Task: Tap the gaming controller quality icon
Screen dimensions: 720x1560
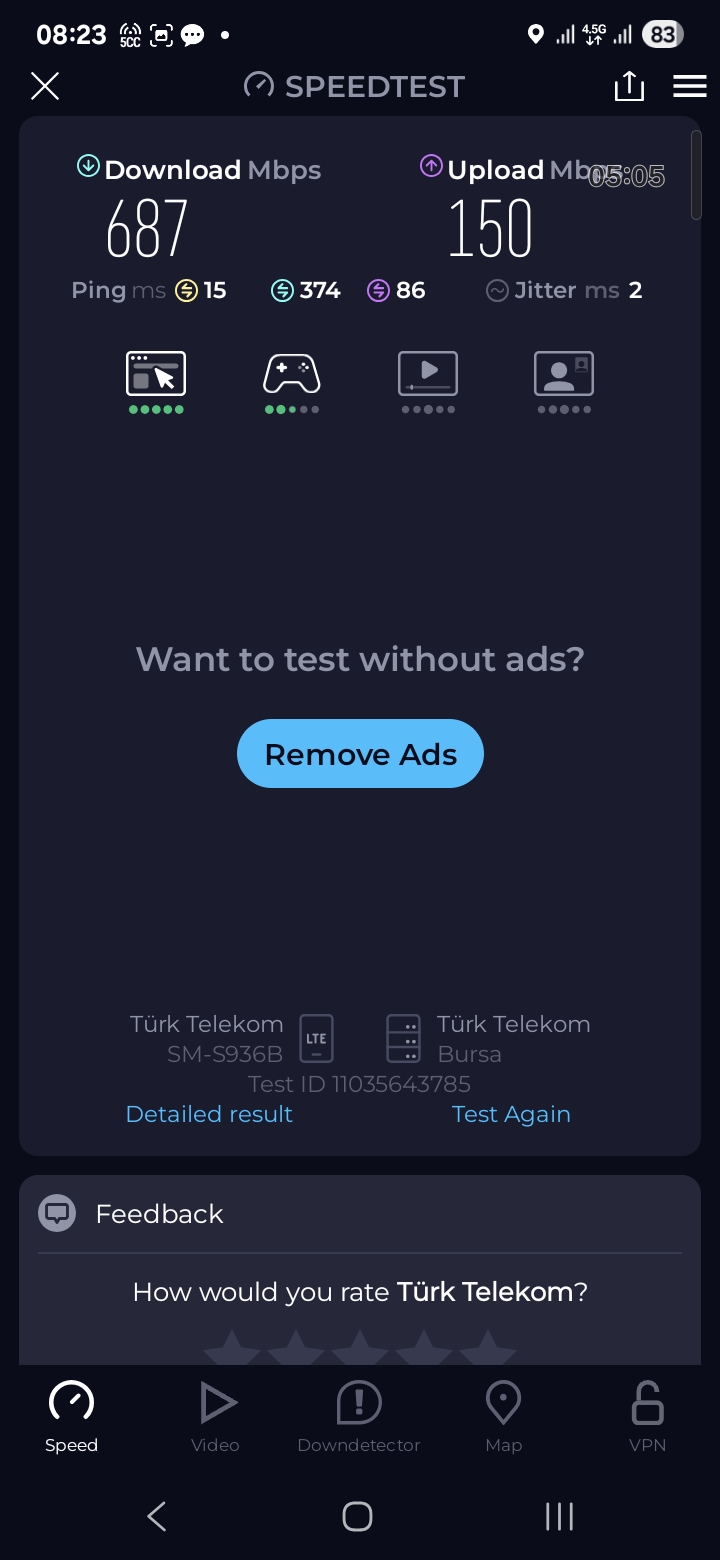Action: [x=291, y=374]
